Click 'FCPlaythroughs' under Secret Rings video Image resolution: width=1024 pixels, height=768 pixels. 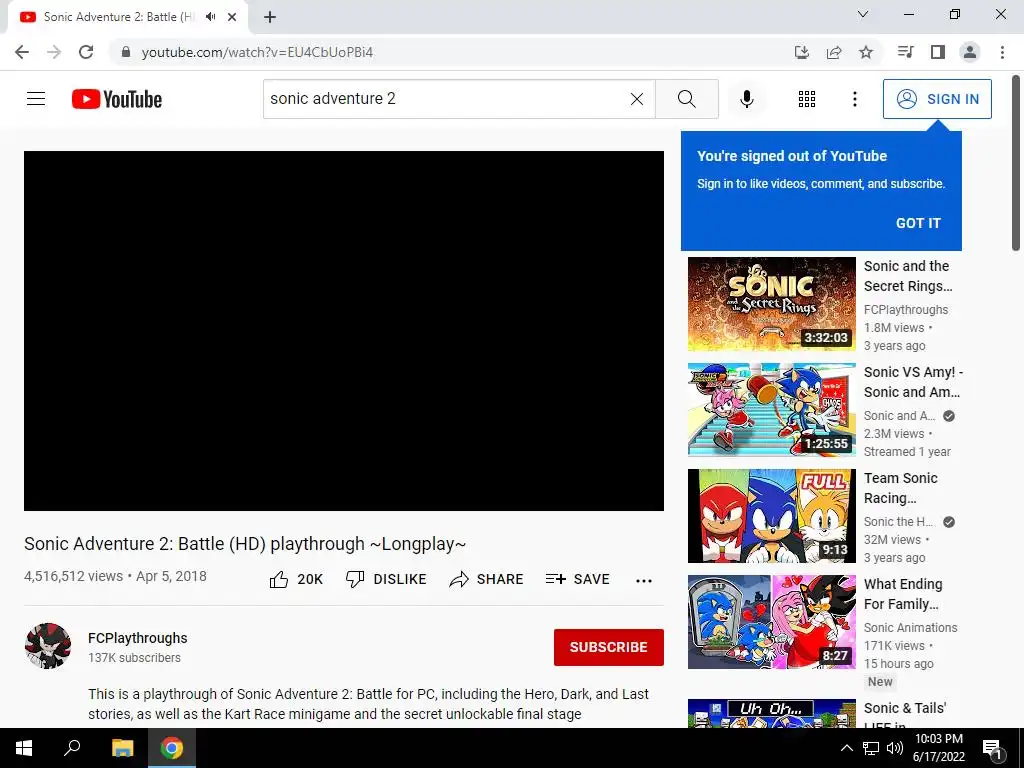click(906, 310)
